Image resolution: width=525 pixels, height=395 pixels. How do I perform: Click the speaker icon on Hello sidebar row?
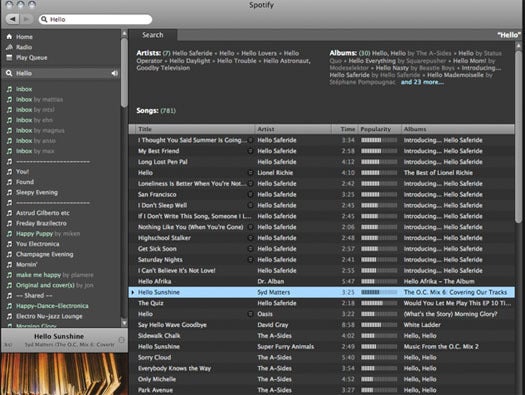click(x=115, y=73)
